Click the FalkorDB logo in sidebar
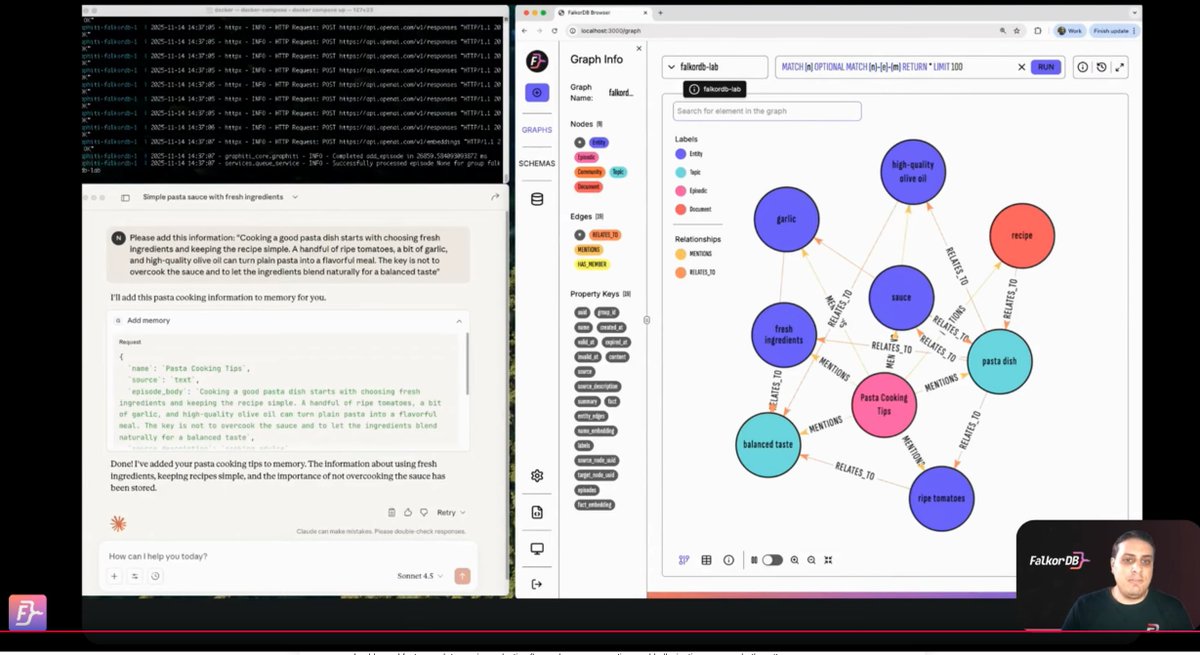 tap(537, 60)
